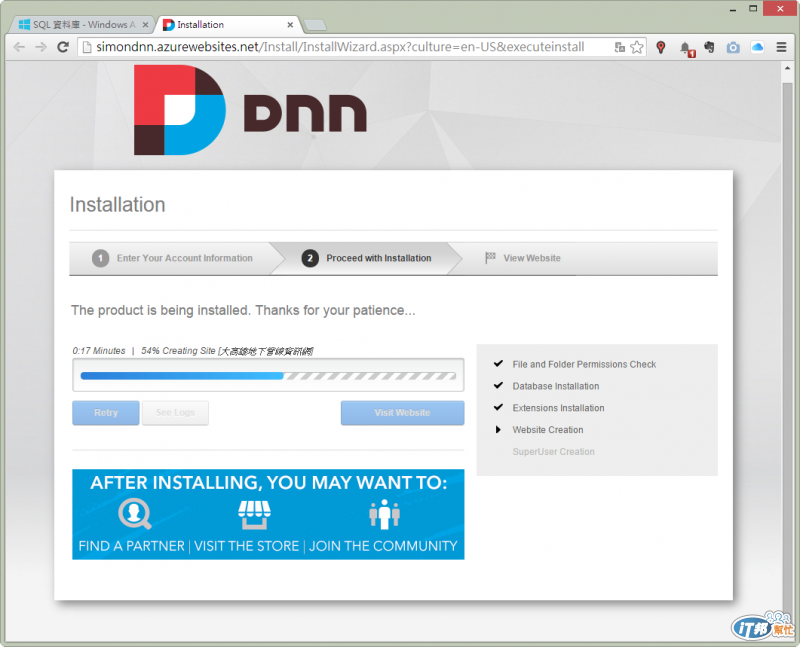Click the 'Website Creation' text
The image size is (800, 647).
click(x=547, y=430)
